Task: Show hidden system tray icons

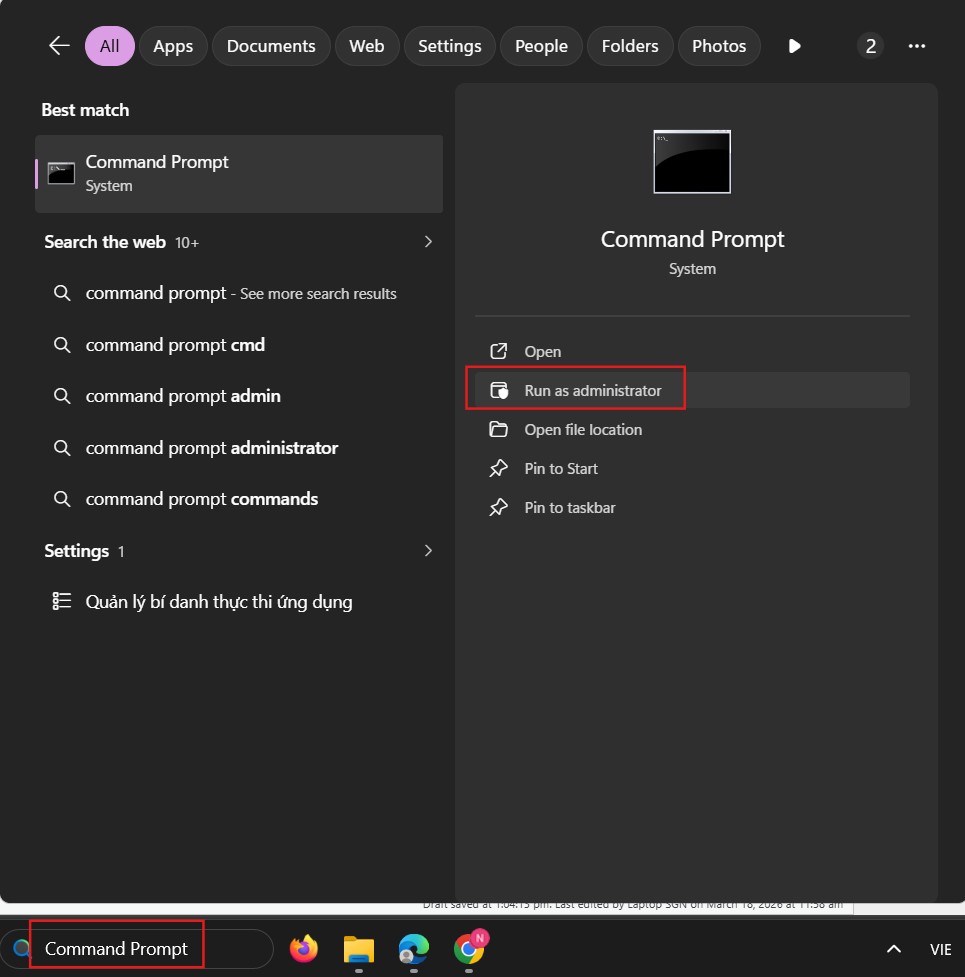Action: (894, 948)
